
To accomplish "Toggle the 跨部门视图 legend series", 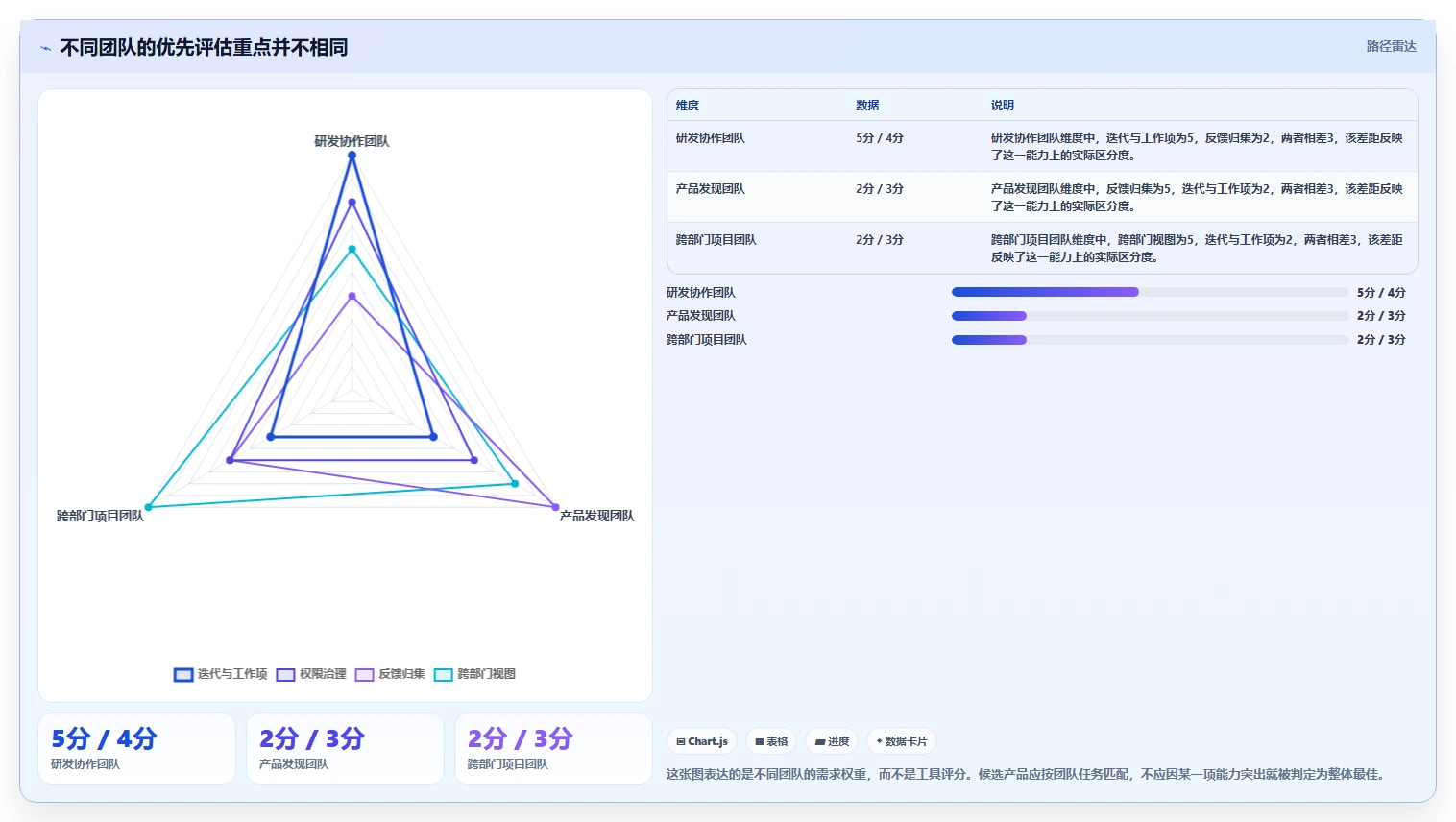I will pos(474,674).
